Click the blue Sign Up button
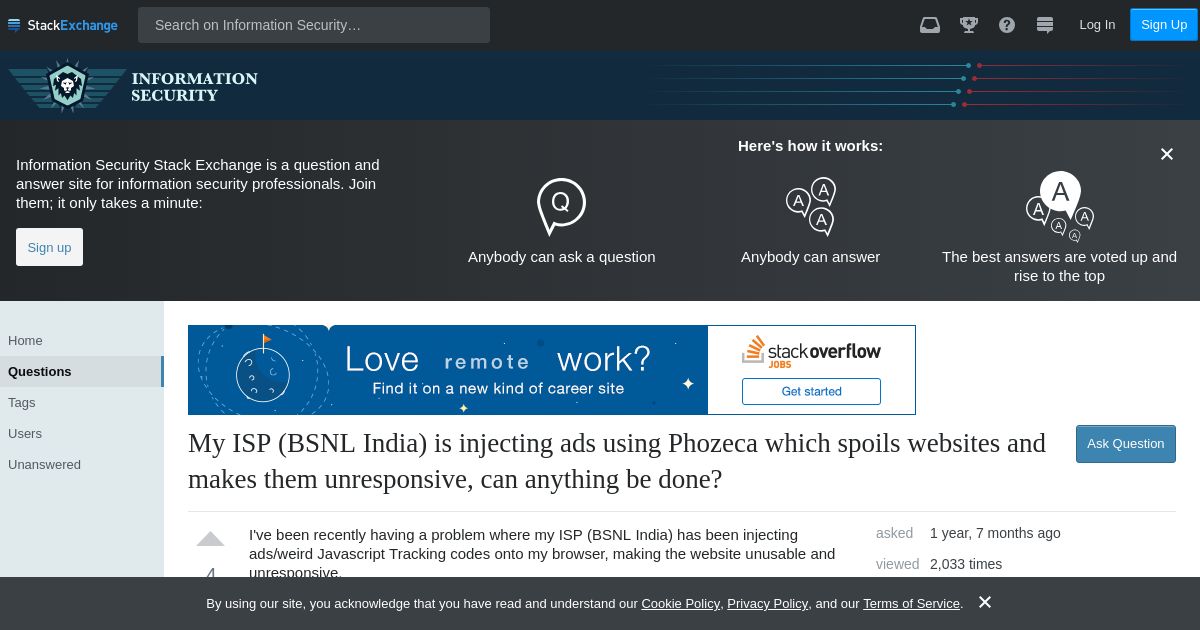Image resolution: width=1200 pixels, height=630 pixels. pyautogui.click(x=1164, y=25)
